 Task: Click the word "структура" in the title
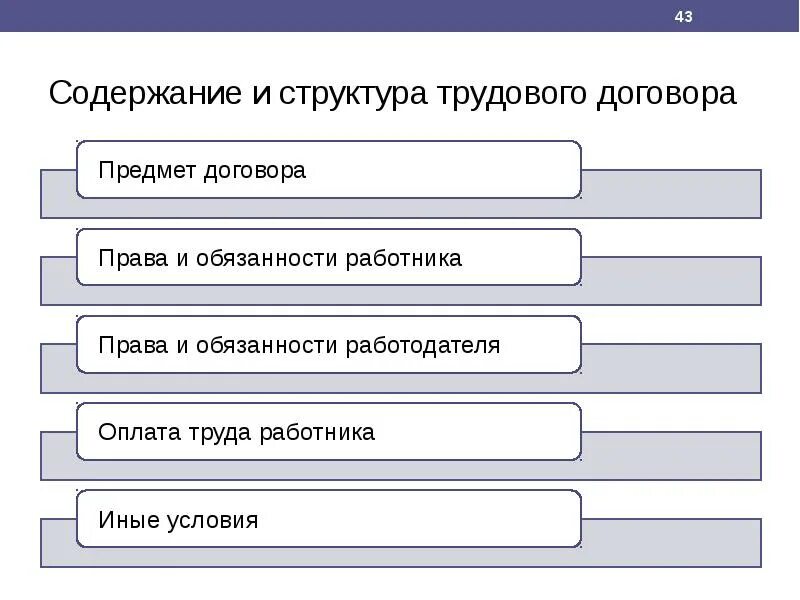point(353,95)
